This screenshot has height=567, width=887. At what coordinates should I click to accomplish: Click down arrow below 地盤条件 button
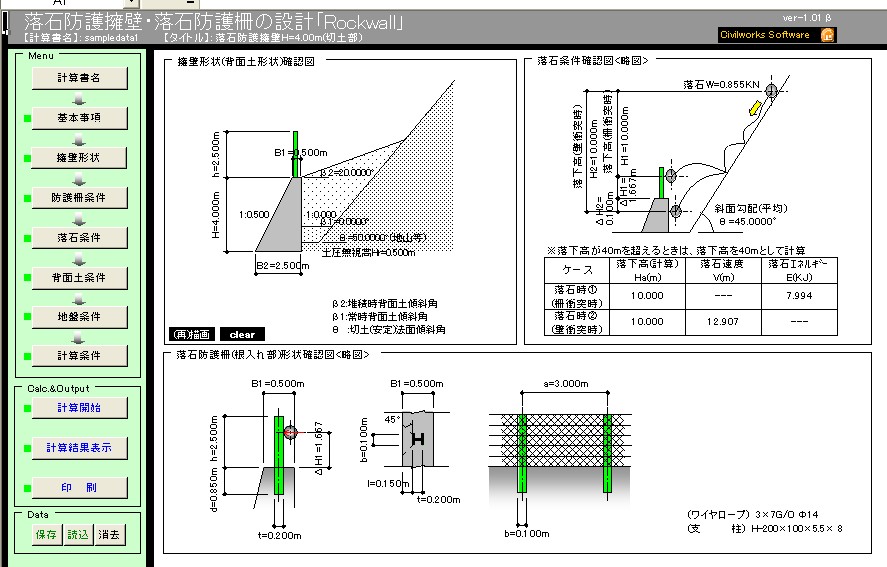pos(79,338)
